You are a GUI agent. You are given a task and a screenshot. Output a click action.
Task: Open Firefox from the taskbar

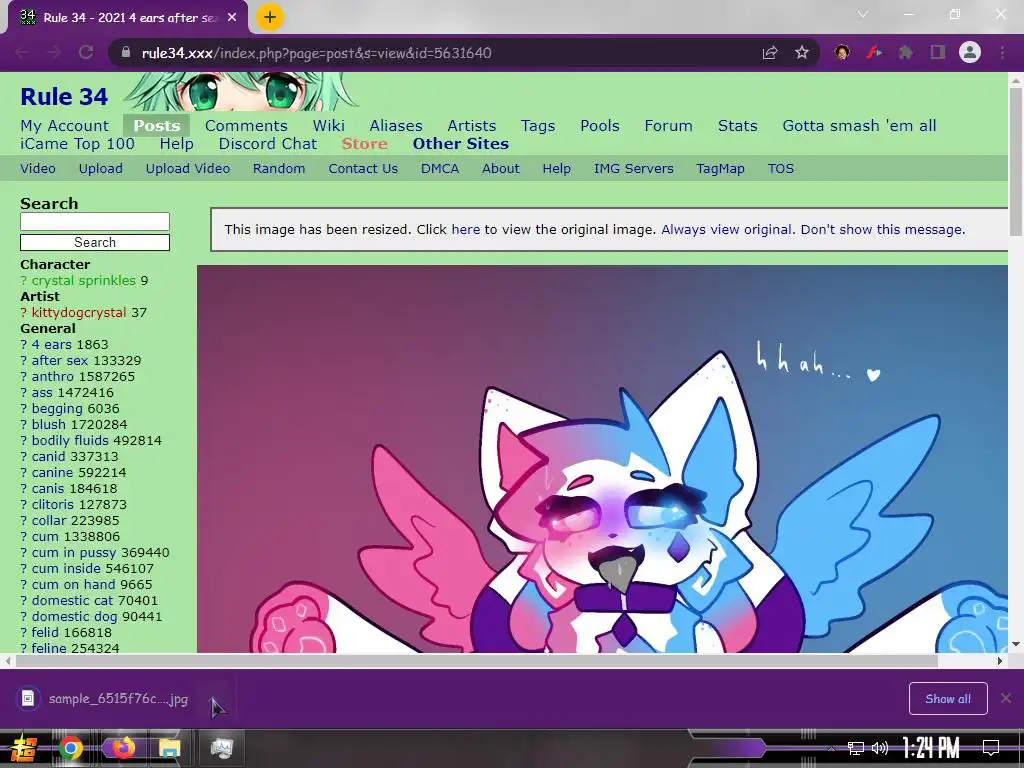(x=123, y=748)
